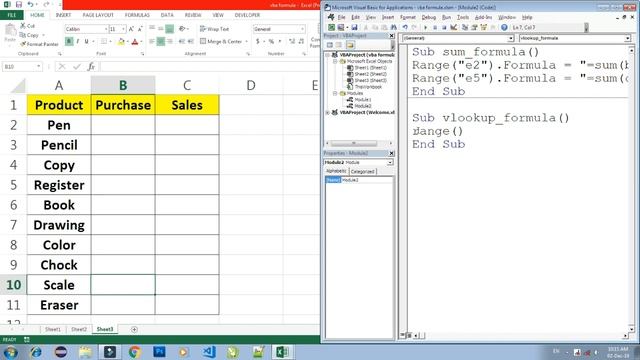This screenshot has height=360, width=640.
Task: Select the Format Painter tool
Action: [x=39, y=44]
